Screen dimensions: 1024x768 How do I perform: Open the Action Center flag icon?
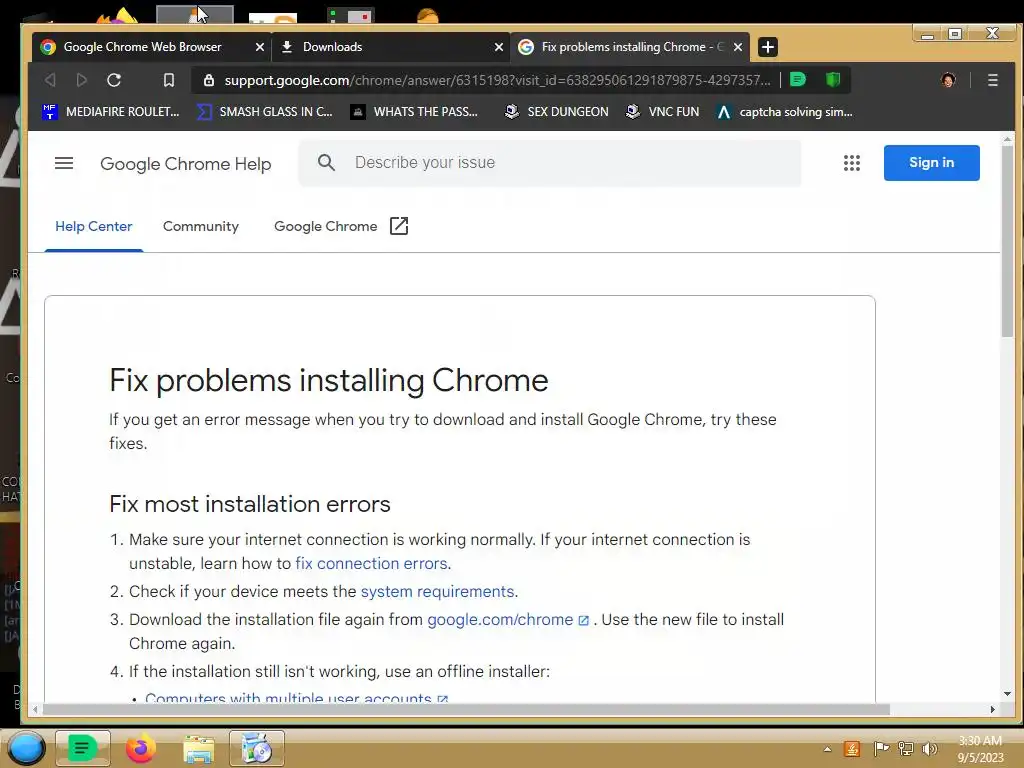click(x=880, y=749)
